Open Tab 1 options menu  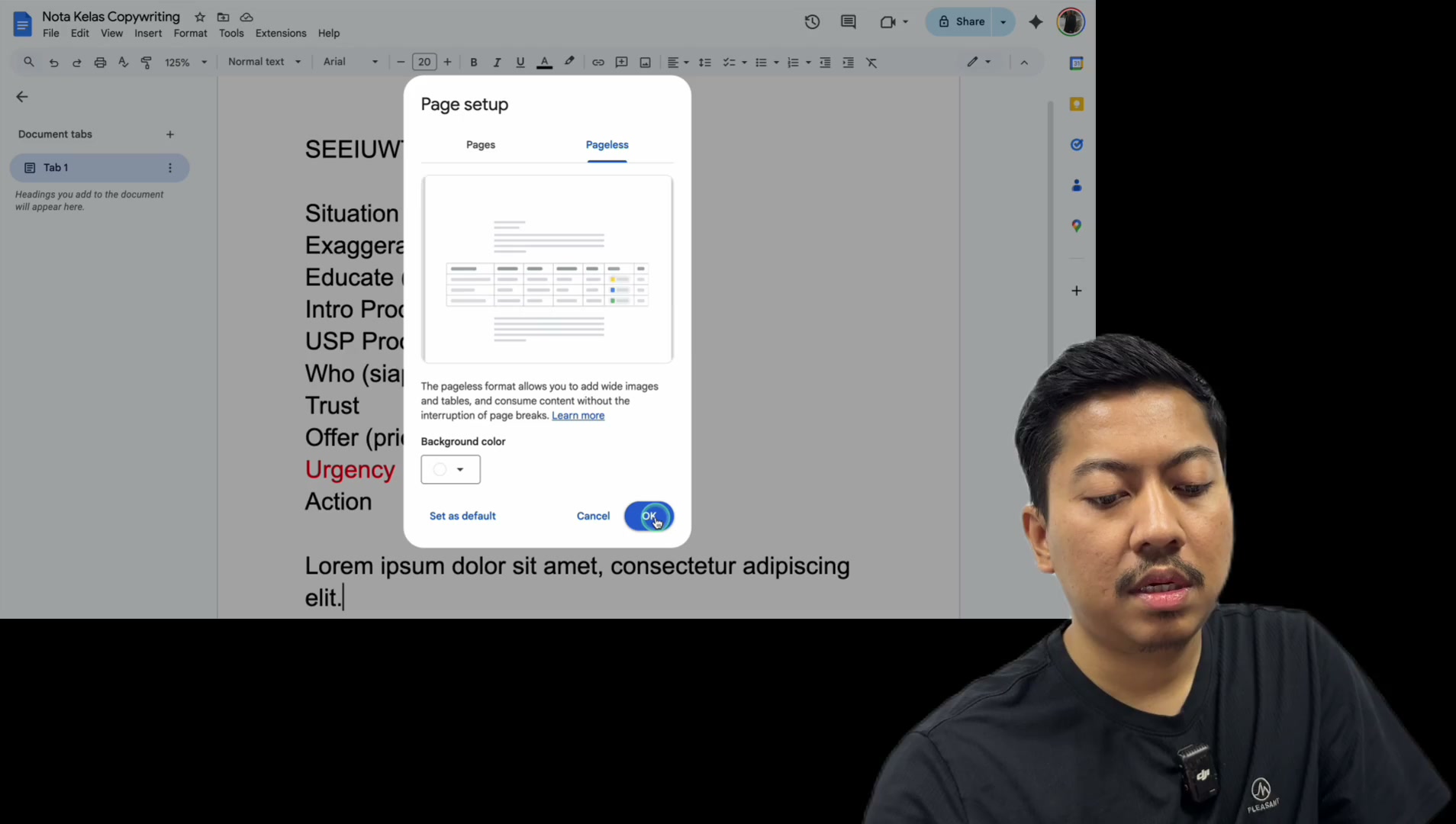click(x=170, y=168)
